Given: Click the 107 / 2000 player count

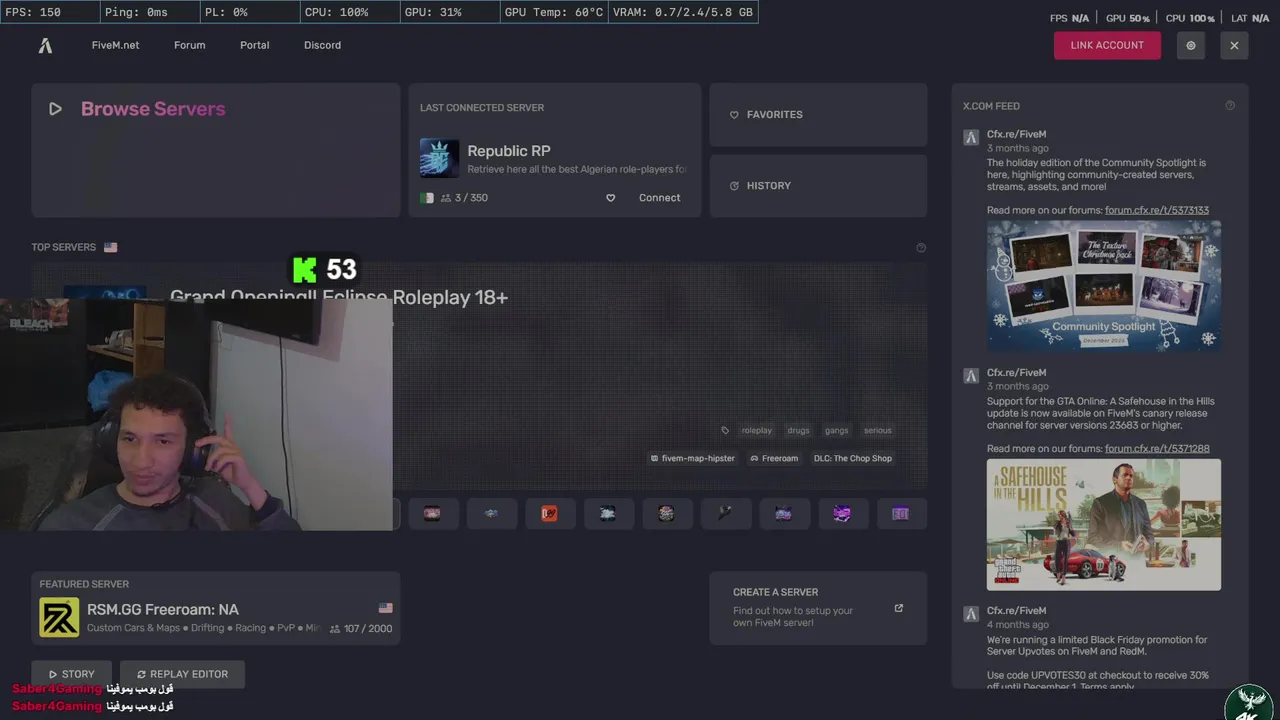Looking at the screenshot, I should 368,629.
